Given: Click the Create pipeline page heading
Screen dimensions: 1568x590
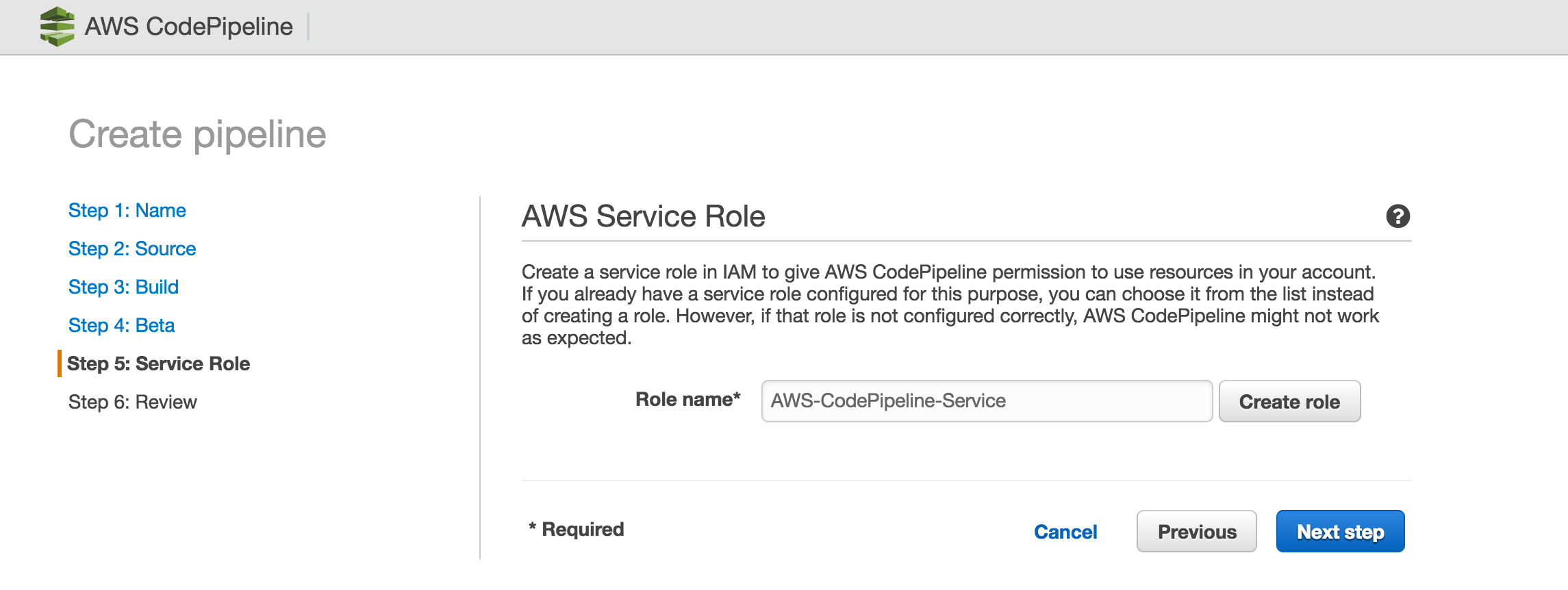Looking at the screenshot, I should click(198, 134).
